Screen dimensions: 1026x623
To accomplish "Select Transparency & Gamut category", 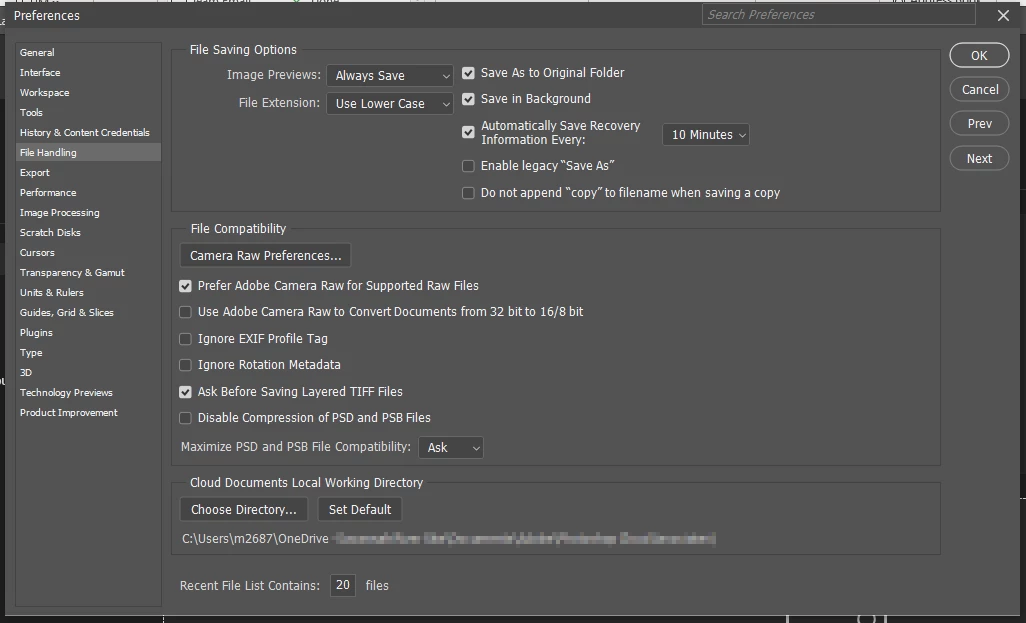I will 88,272.
